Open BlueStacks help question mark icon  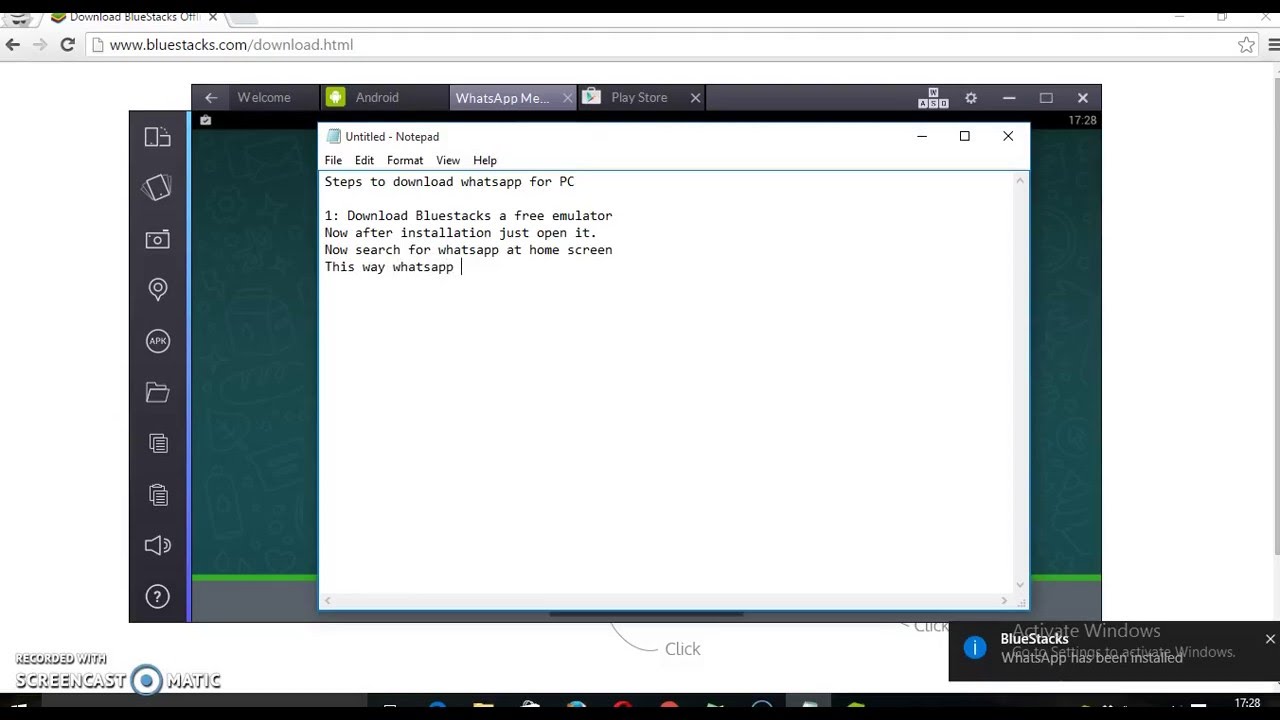157,597
